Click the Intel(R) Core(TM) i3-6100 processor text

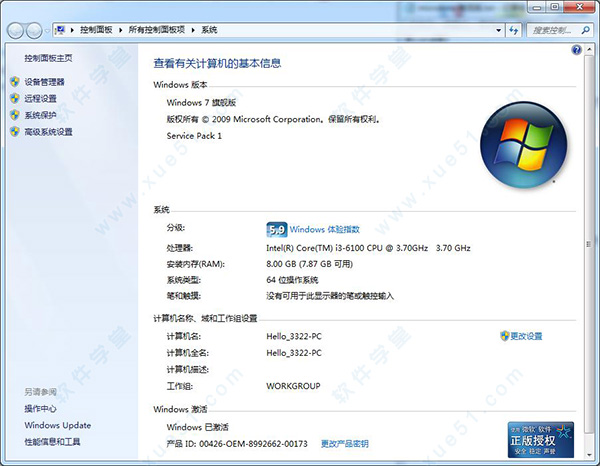tap(368, 248)
